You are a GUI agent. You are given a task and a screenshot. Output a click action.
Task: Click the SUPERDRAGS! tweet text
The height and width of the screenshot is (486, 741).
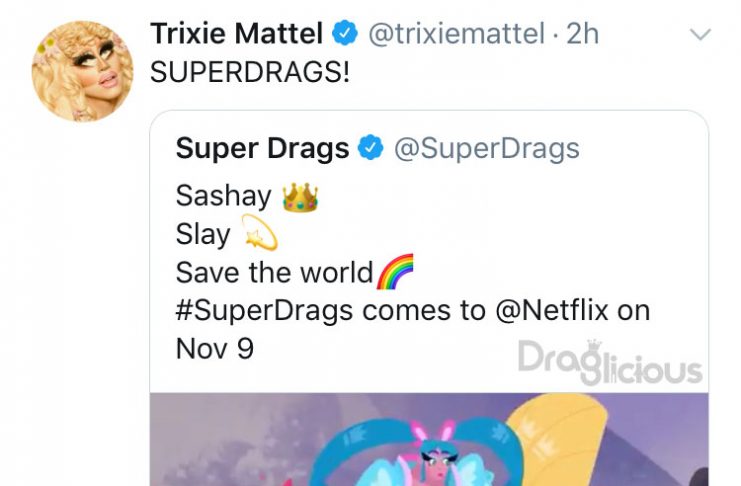[x=250, y=72]
